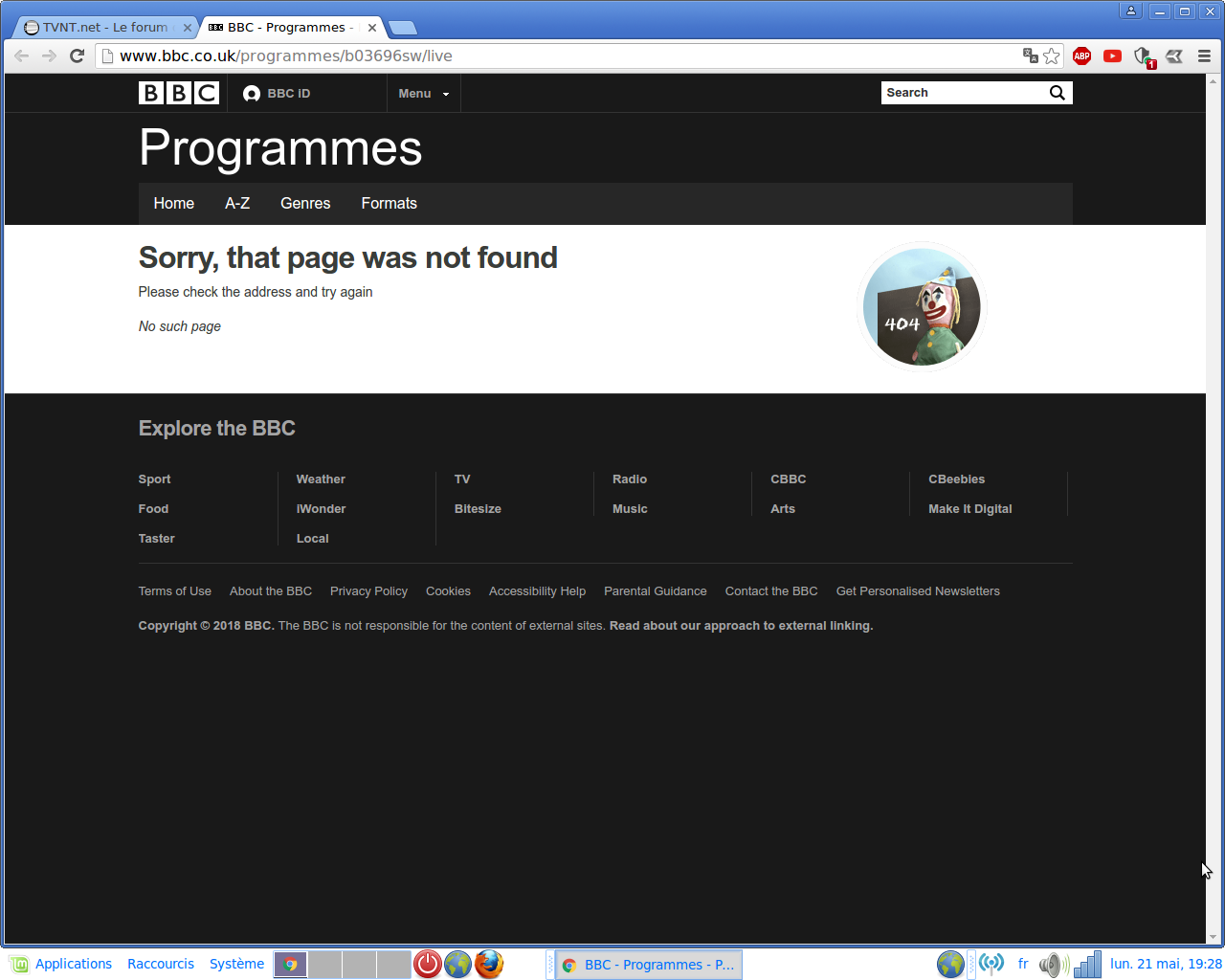1225x980 pixels.
Task: Click Contact the BBC
Action: [771, 591]
